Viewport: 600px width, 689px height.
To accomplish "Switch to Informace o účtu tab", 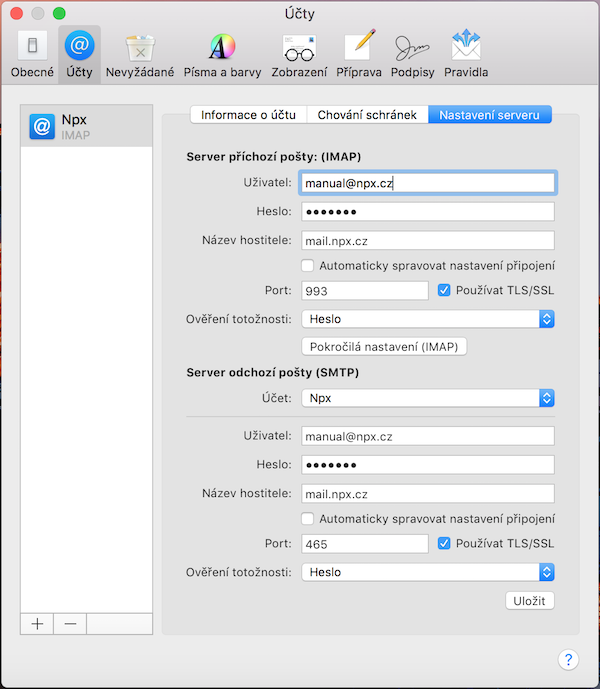I will [248, 115].
